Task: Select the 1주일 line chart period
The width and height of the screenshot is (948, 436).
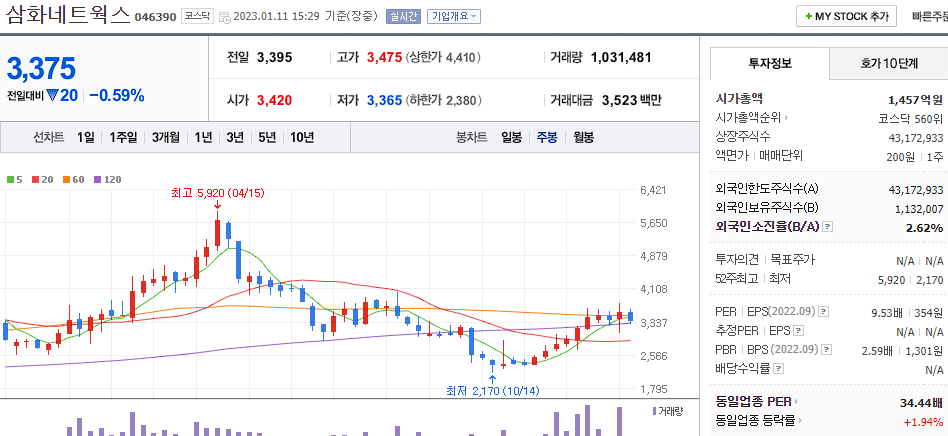Action: click(123, 137)
